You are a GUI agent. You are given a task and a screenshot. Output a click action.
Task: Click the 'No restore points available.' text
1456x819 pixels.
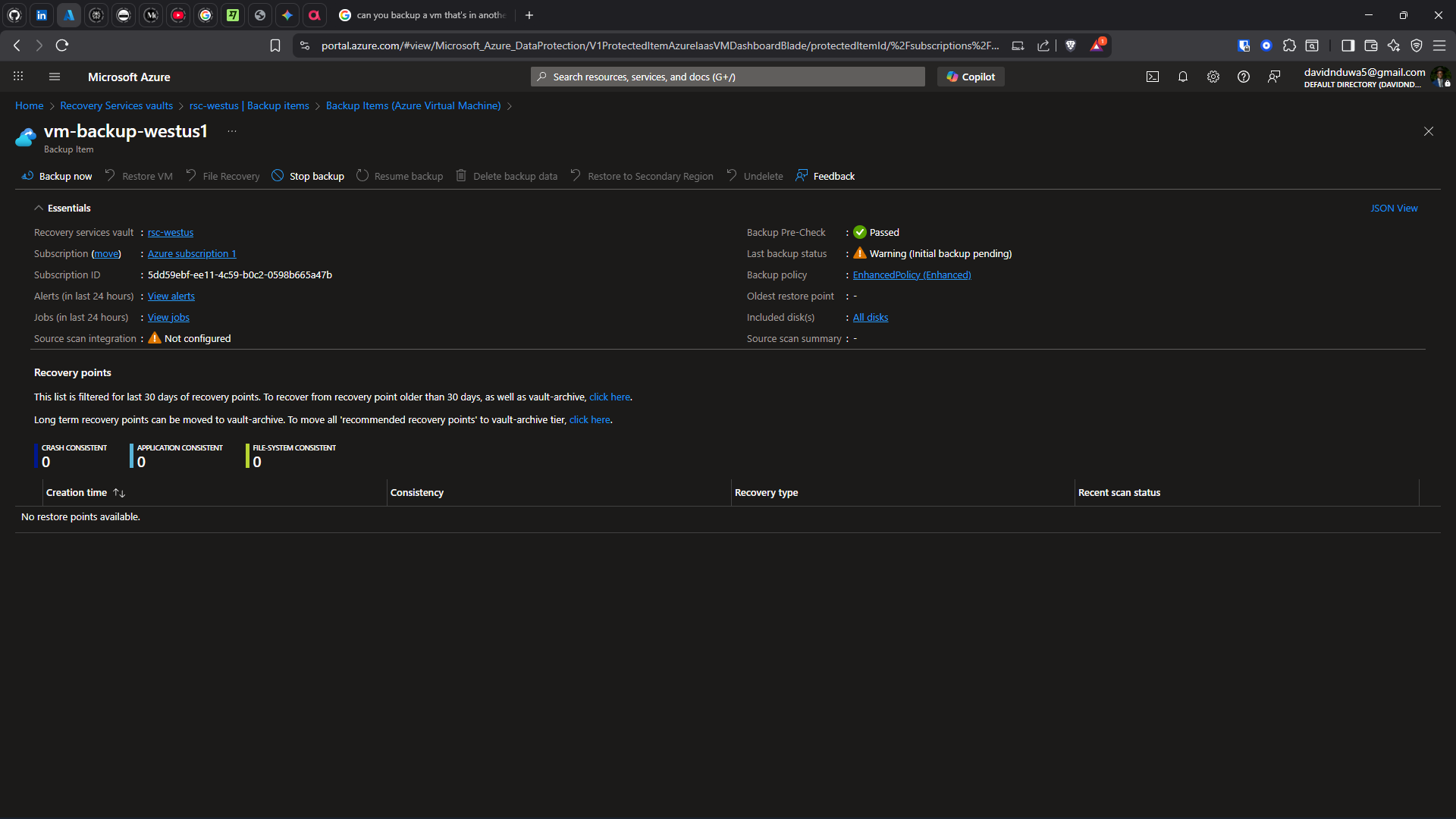tap(80, 516)
